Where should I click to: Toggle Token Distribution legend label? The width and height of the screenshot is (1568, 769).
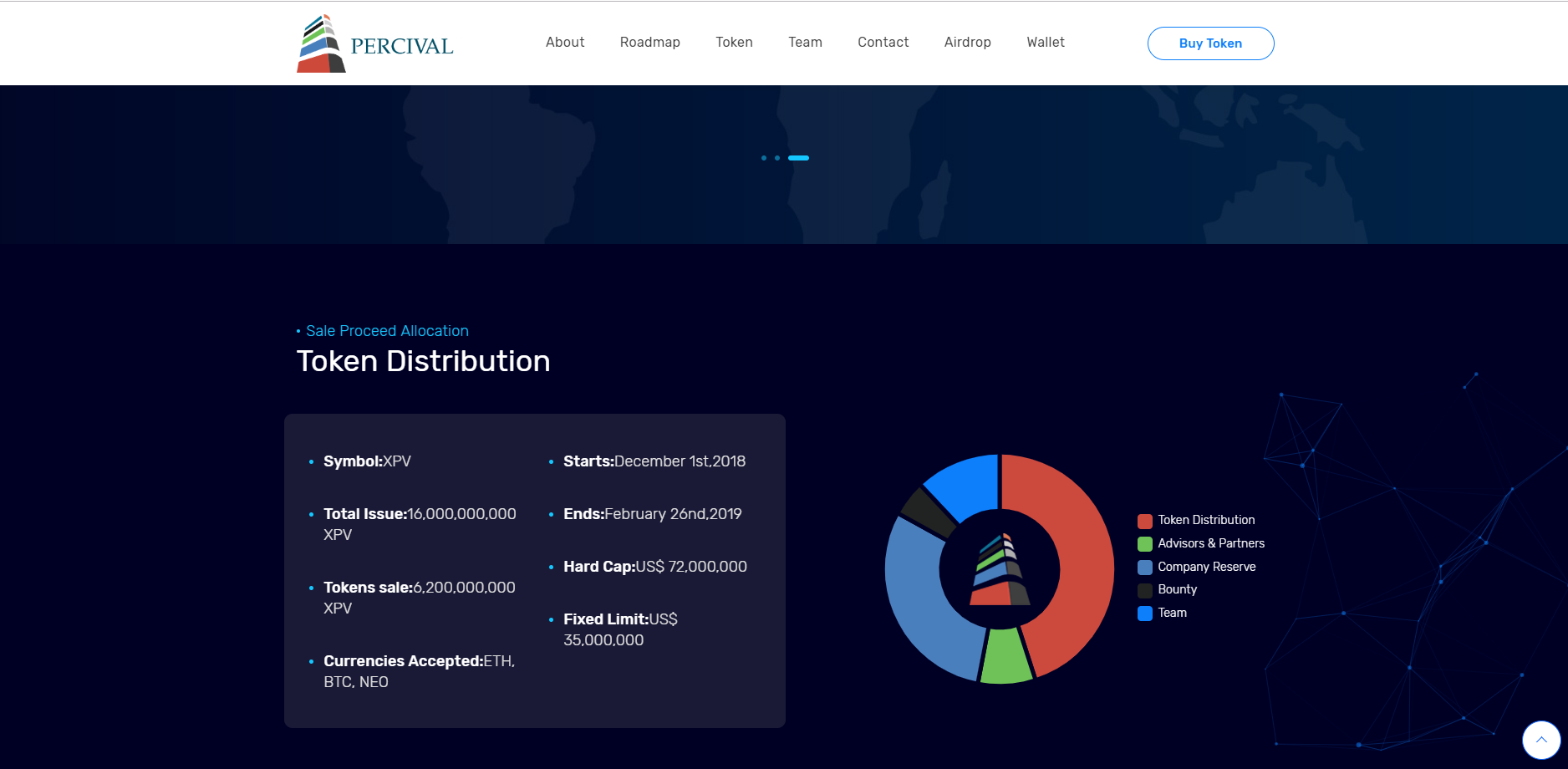[x=1206, y=520]
